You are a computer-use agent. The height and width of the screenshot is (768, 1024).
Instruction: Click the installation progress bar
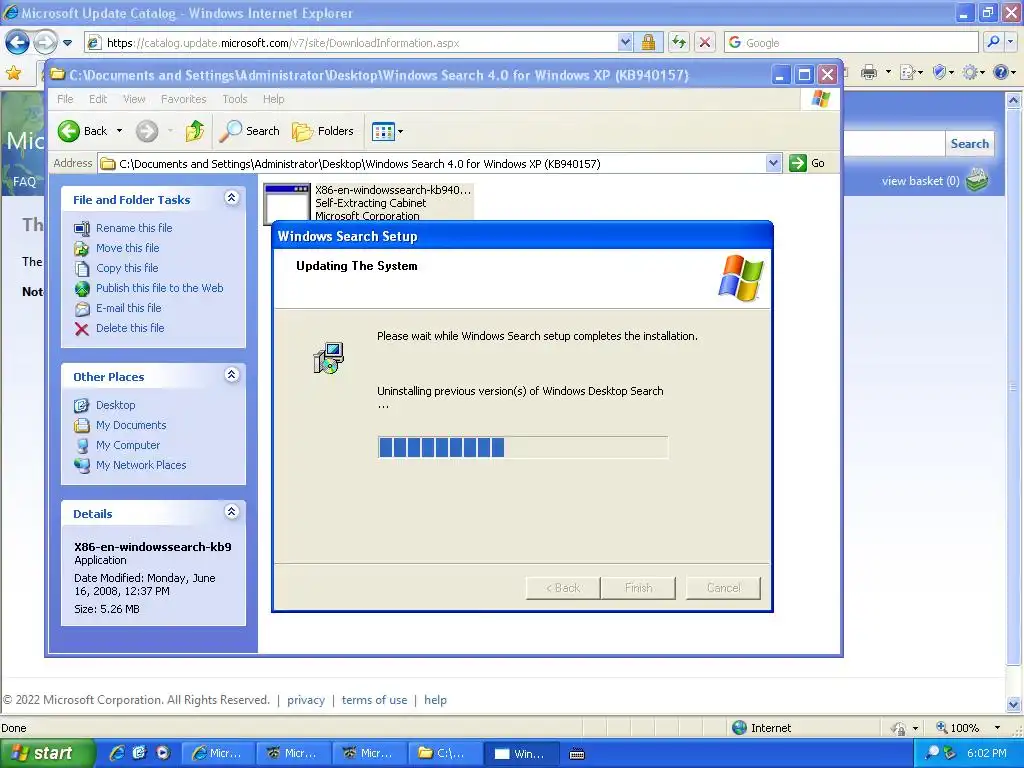pyautogui.click(x=522, y=447)
